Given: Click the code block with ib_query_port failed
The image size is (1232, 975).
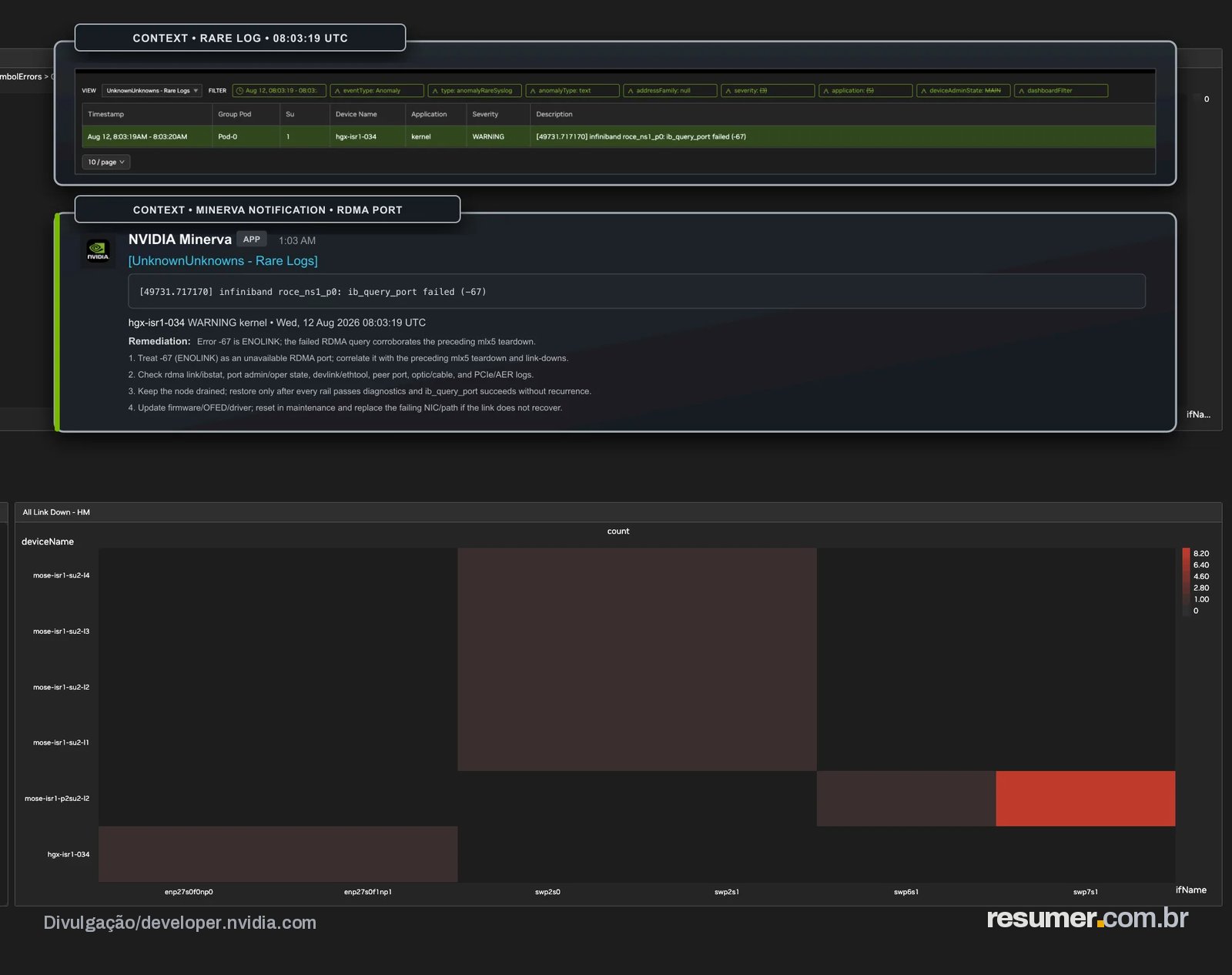Looking at the screenshot, I should (637, 291).
